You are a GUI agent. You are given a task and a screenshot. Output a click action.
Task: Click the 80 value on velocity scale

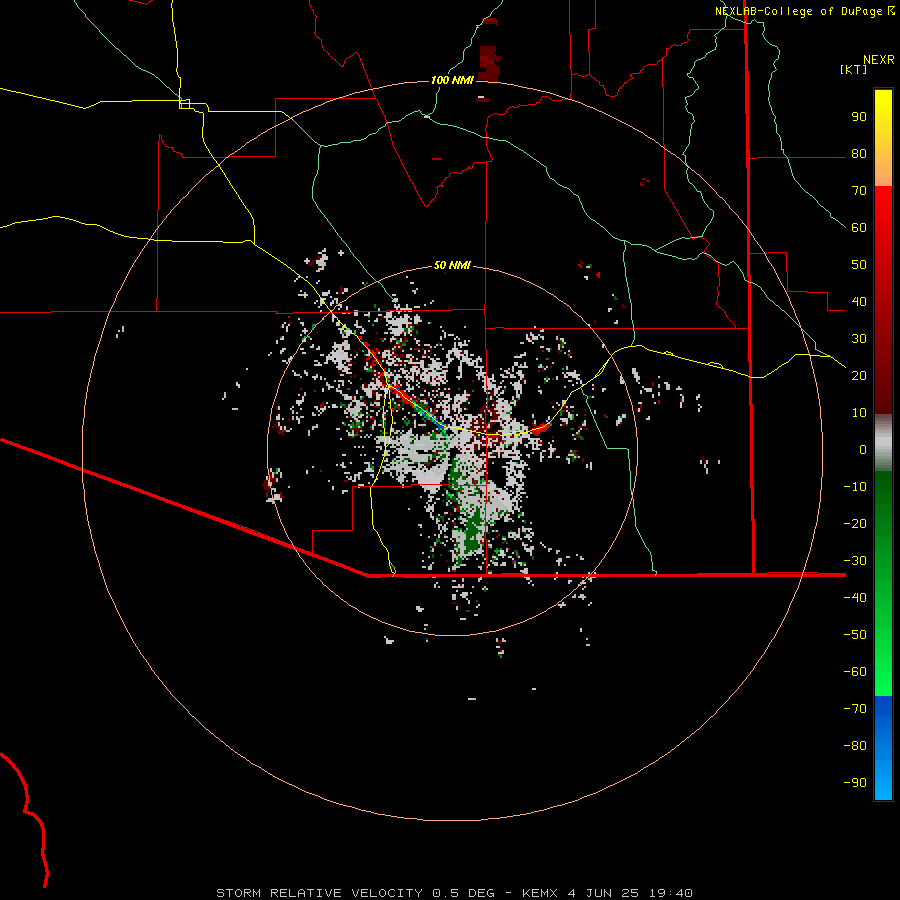click(x=859, y=153)
